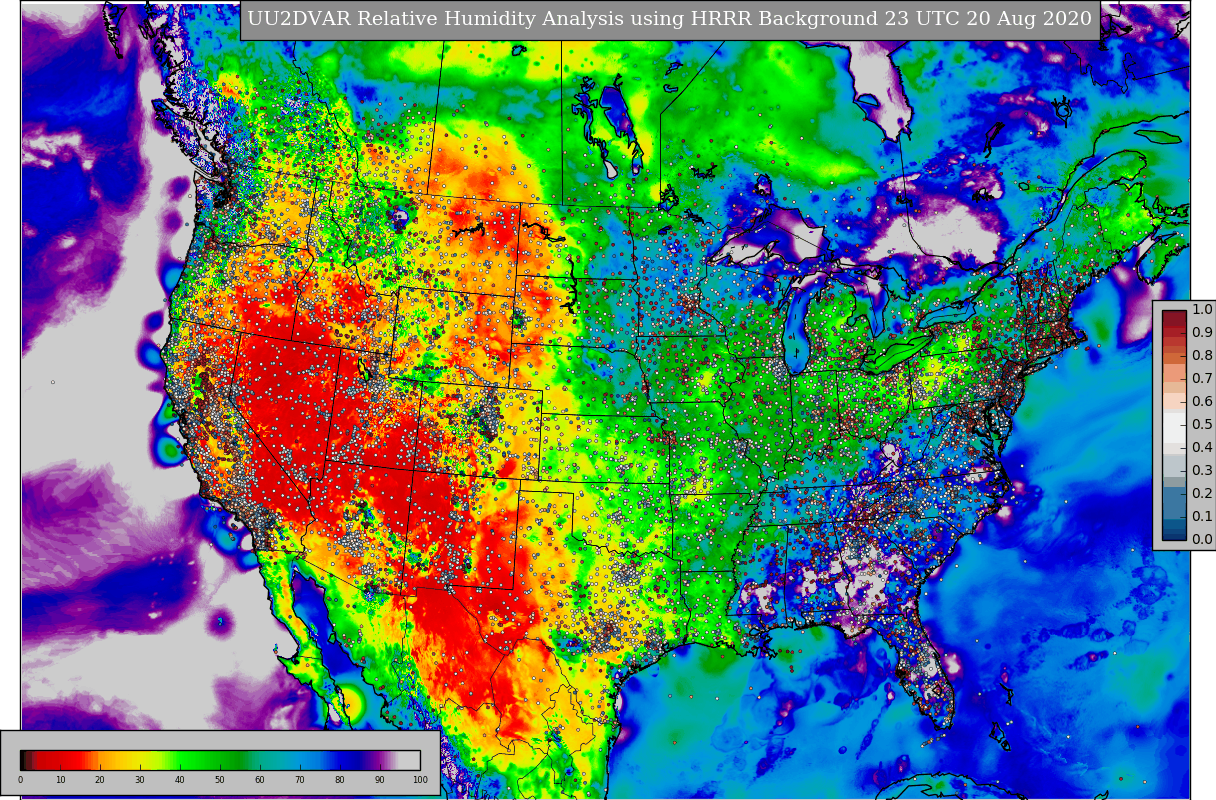
Task: Click the "0.3" label on right colorbar
Action: tap(1202, 471)
